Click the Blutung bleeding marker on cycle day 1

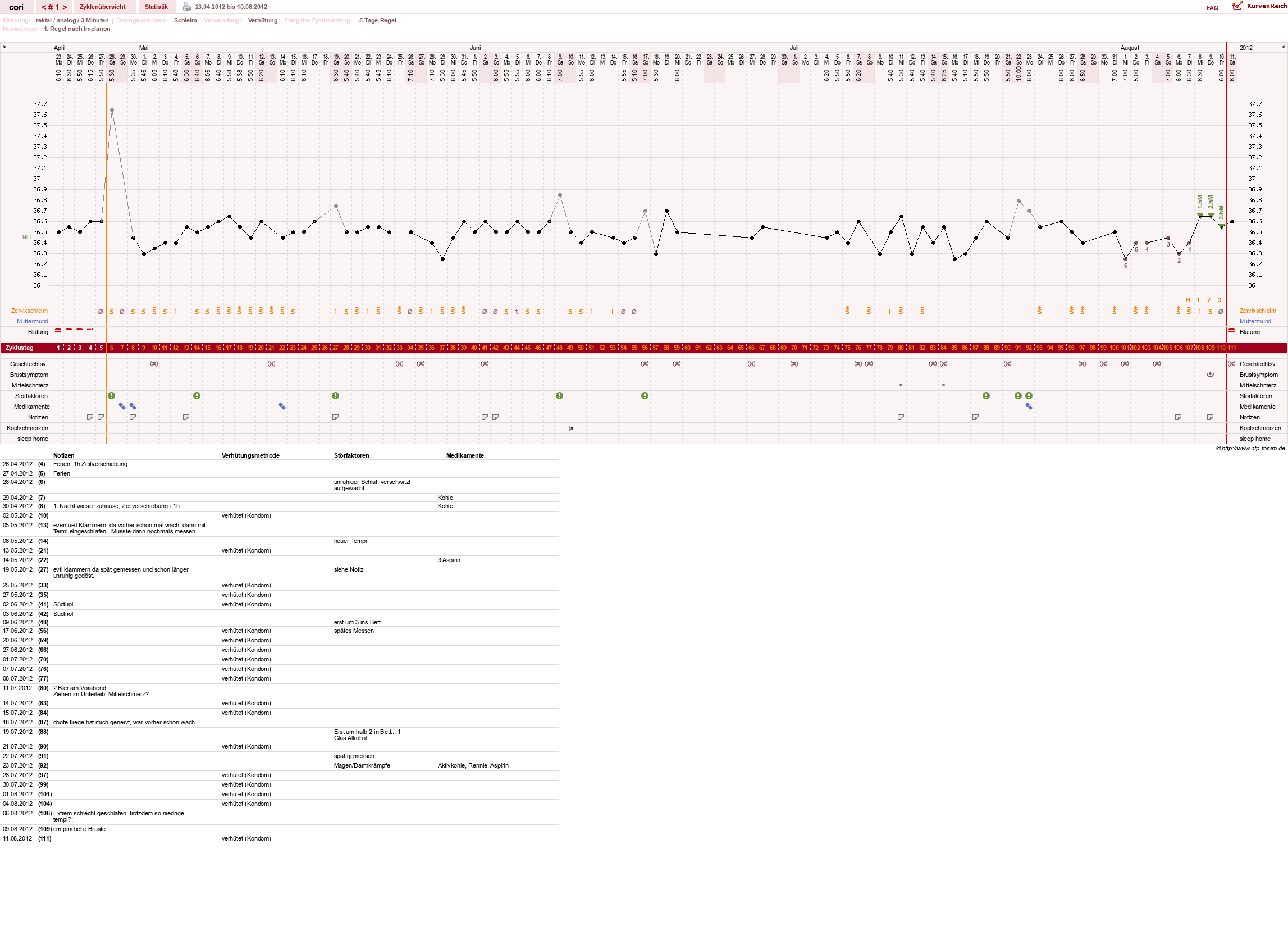[58, 331]
